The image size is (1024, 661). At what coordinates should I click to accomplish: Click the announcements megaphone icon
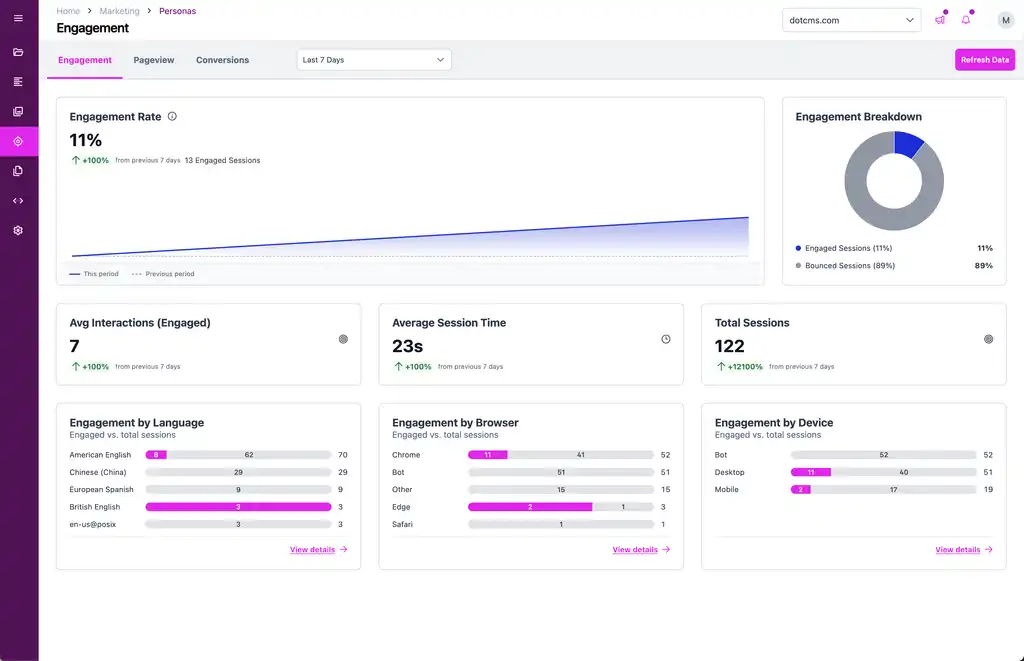[x=940, y=20]
